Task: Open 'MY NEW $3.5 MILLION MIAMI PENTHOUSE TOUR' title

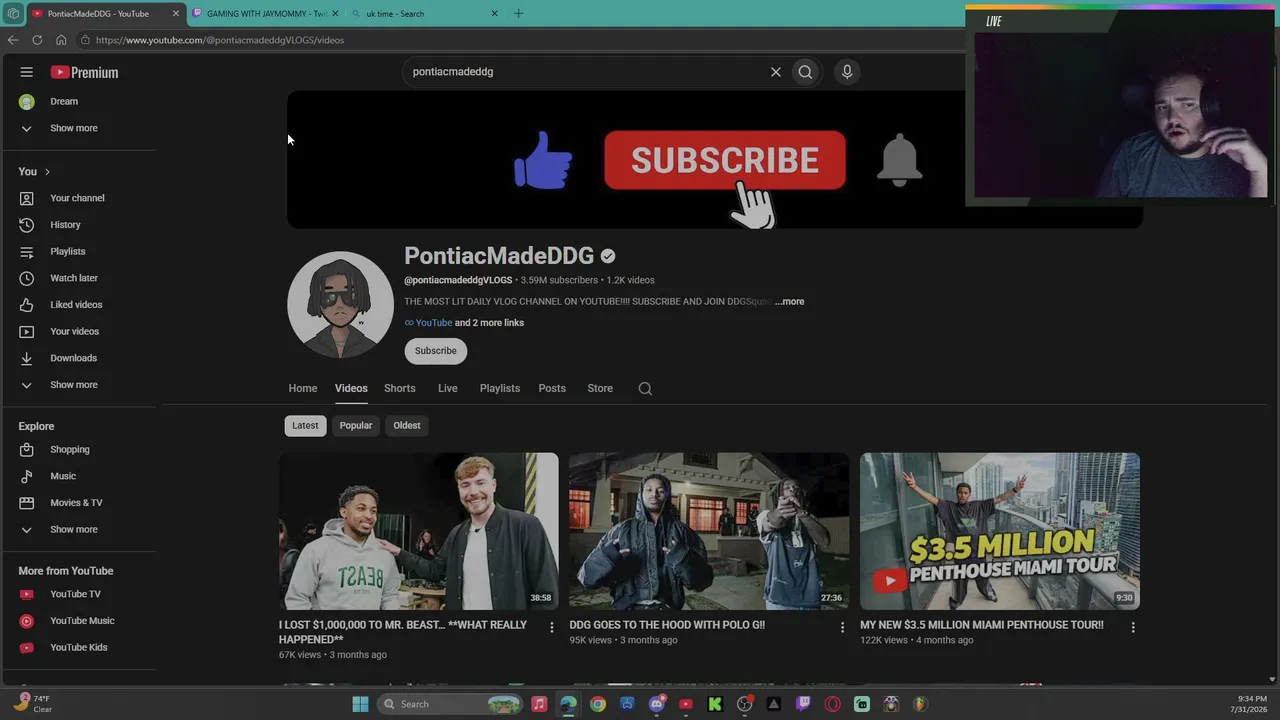Action: click(x=982, y=625)
